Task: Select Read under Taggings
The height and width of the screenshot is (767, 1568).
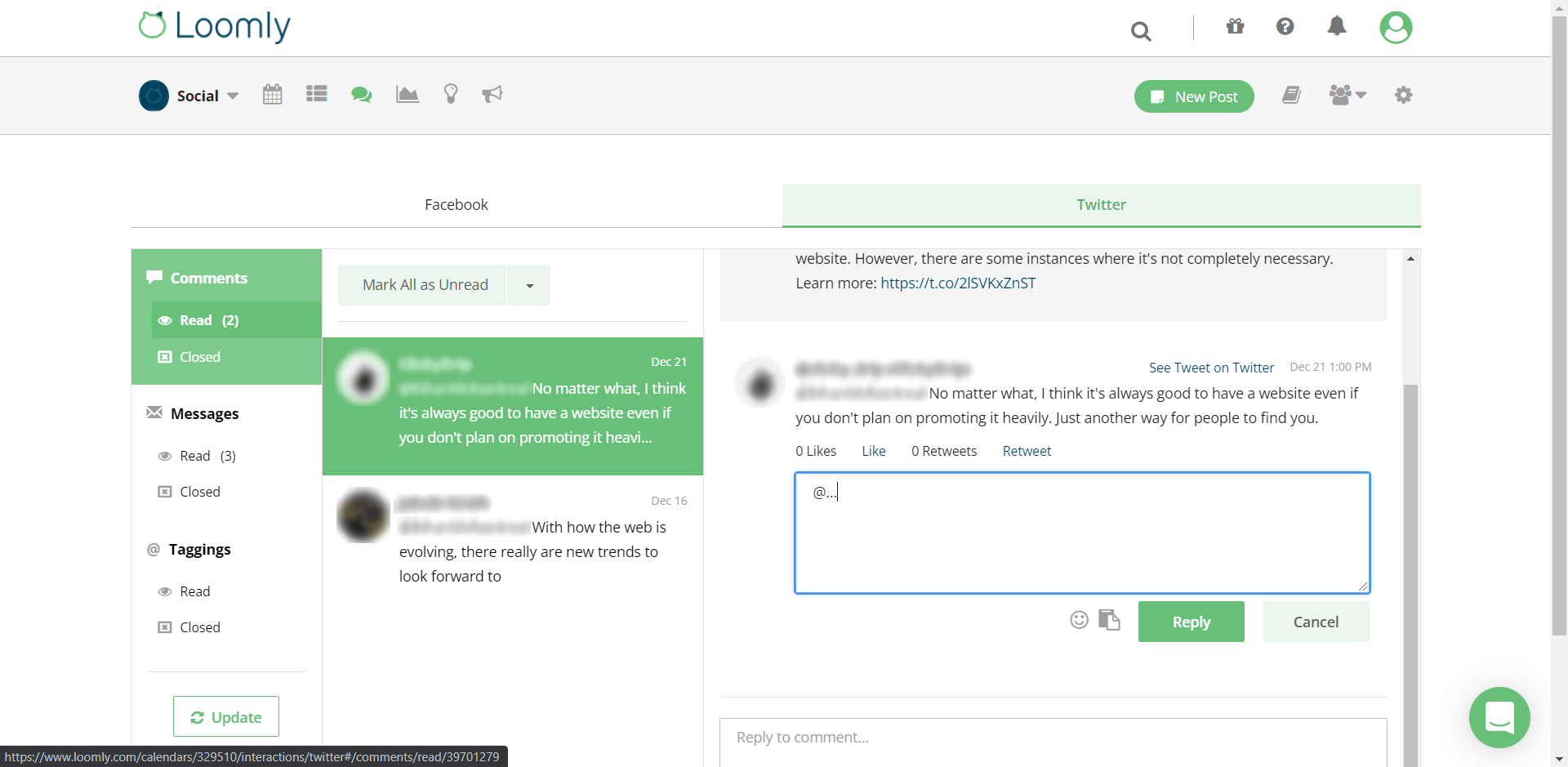Action: (x=194, y=591)
